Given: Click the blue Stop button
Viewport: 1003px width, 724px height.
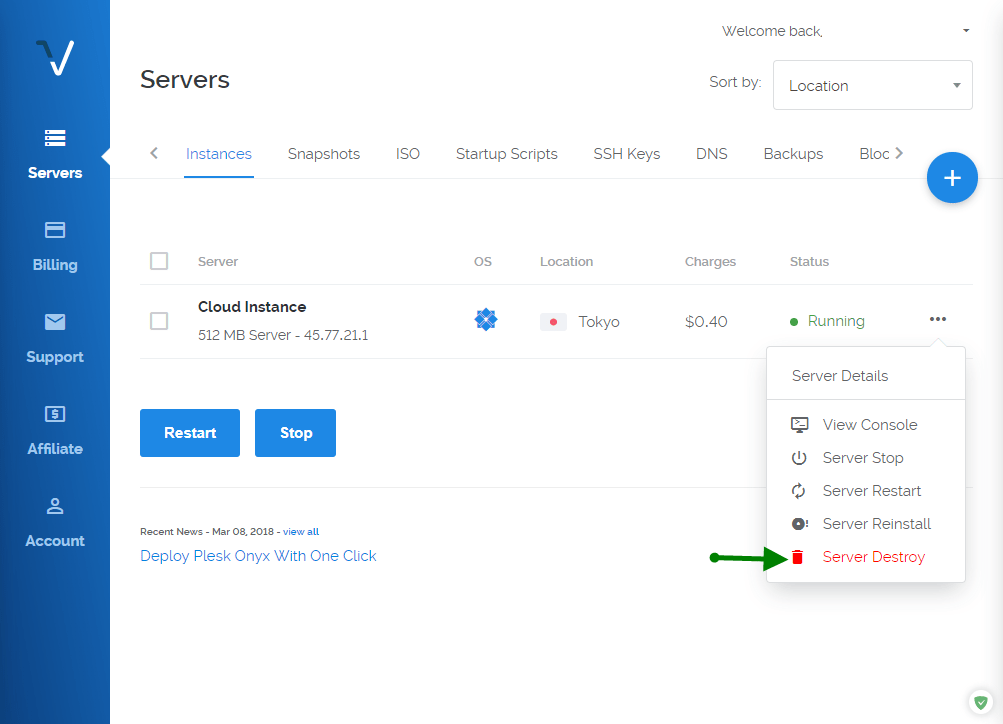Looking at the screenshot, I should pos(296,433).
